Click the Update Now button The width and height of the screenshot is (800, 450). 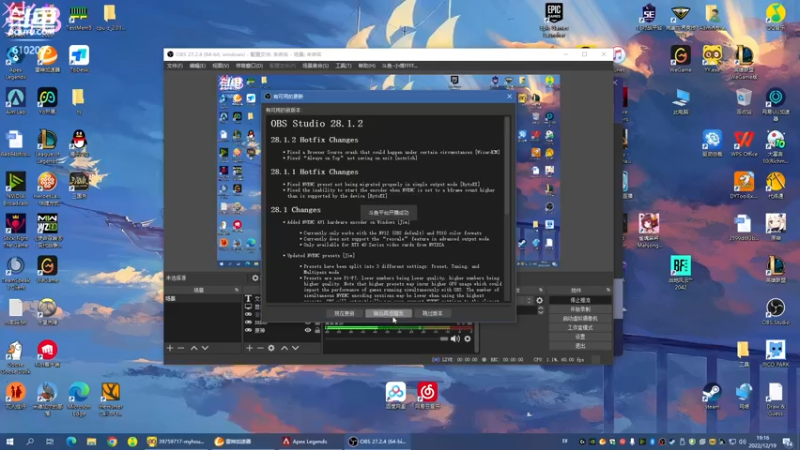(x=344, y=313)
